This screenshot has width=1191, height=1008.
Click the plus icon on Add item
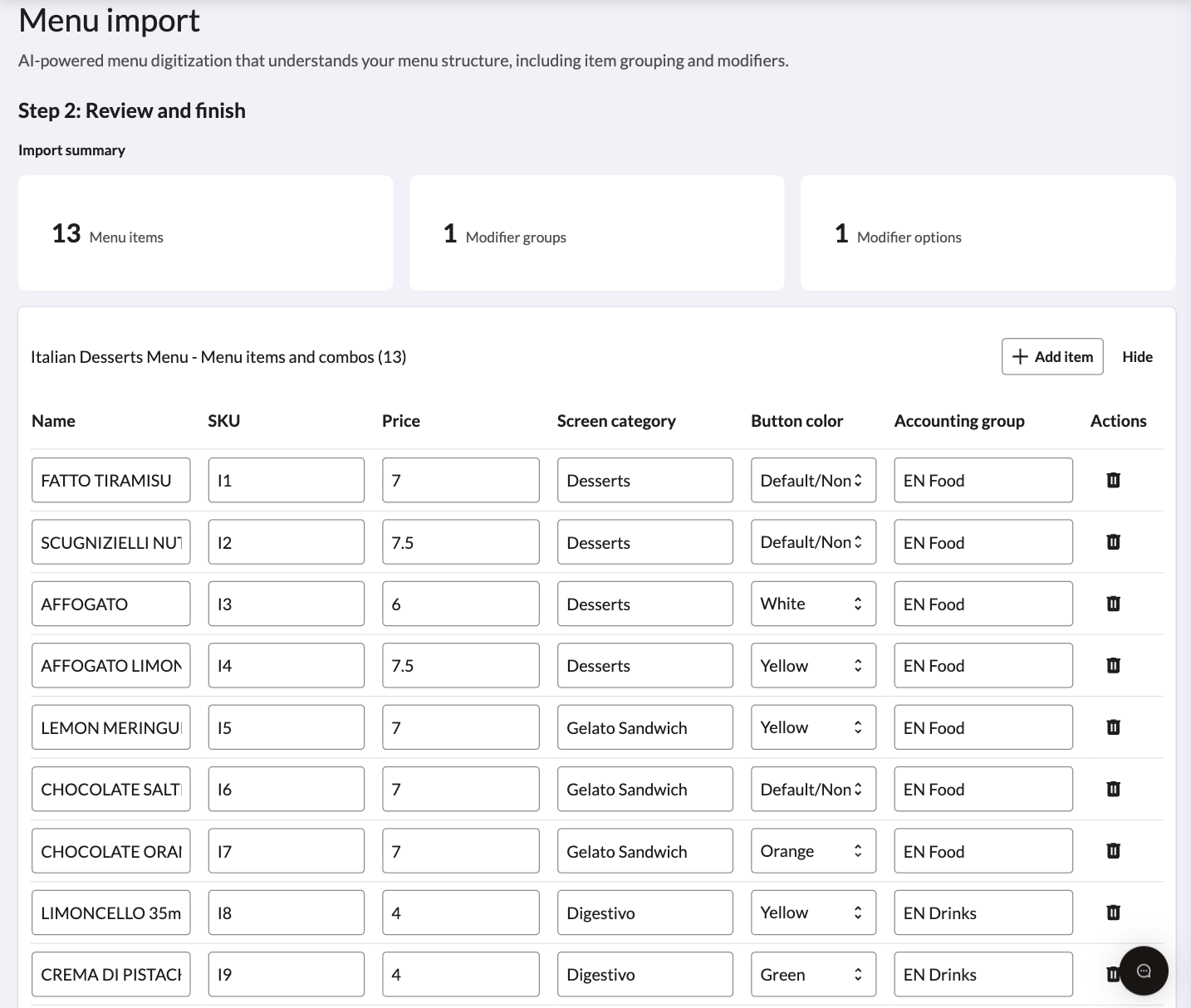pos(1021,356)
